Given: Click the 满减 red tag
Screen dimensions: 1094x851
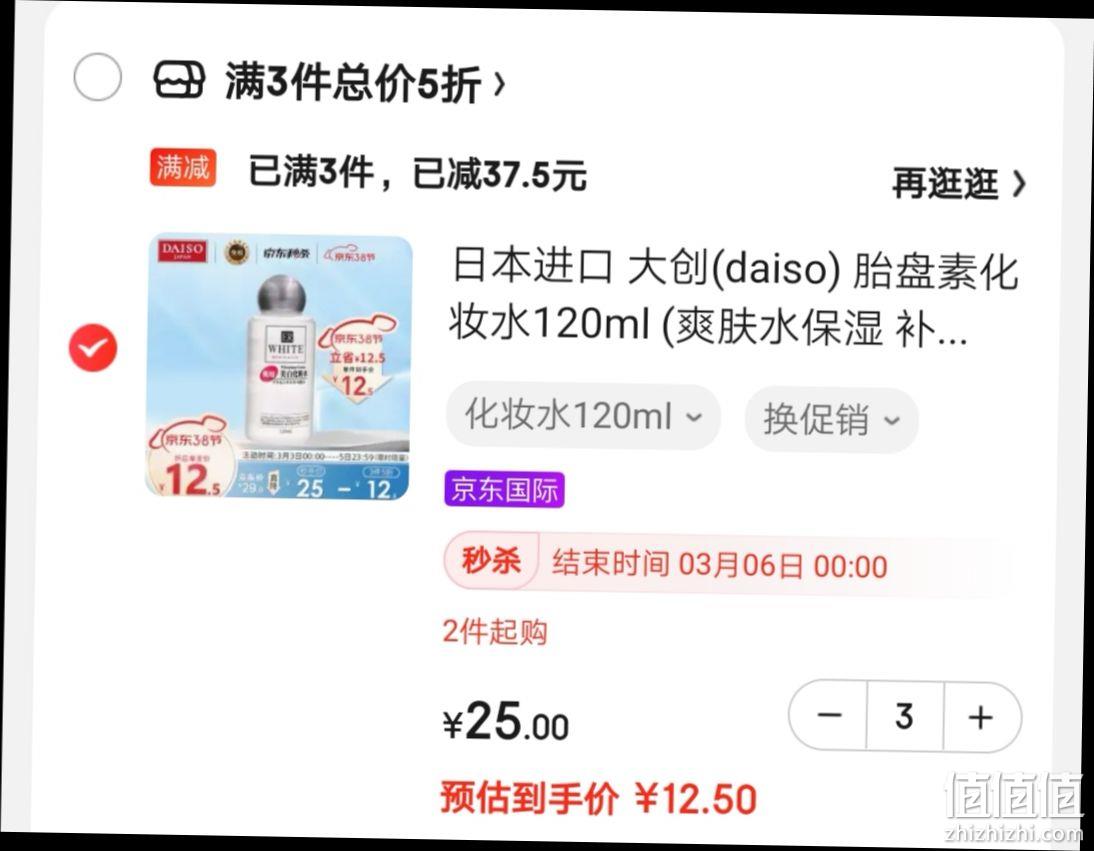Looking at the screenshot, I should pos(183,168).
